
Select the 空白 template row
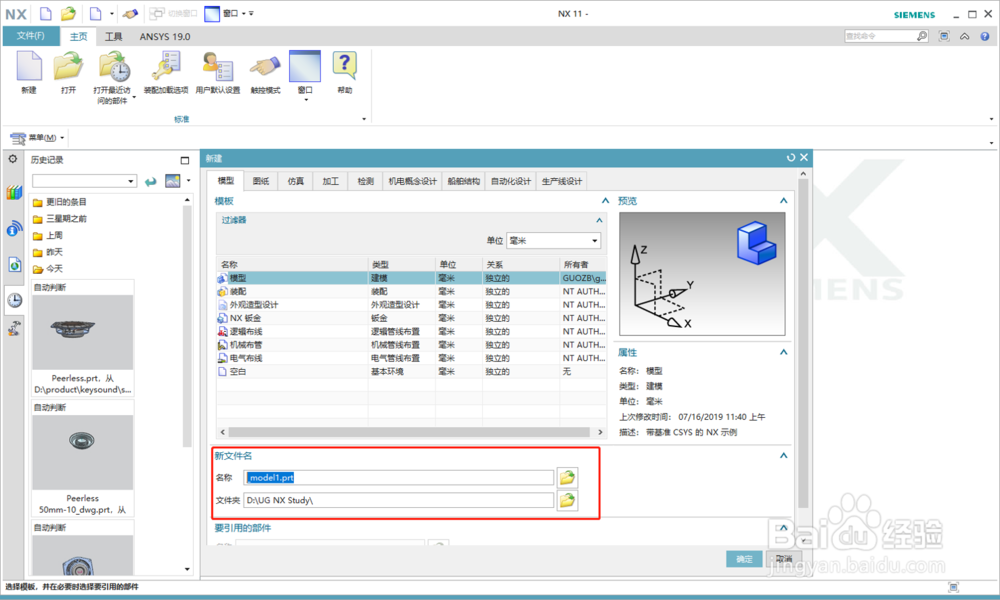[x=411, y=372]
